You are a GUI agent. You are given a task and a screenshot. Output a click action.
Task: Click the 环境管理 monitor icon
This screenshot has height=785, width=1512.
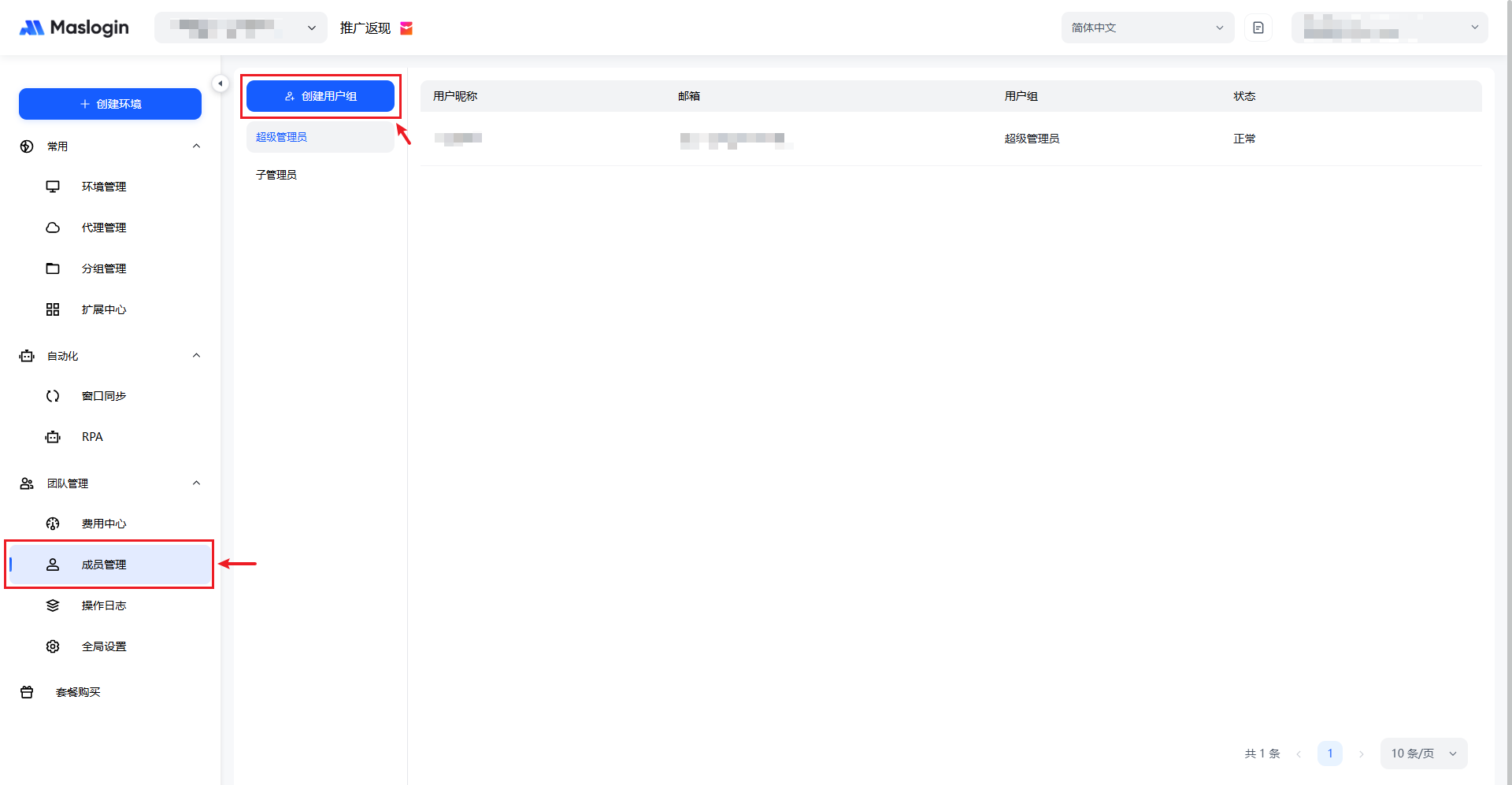[x=53, y=187]
